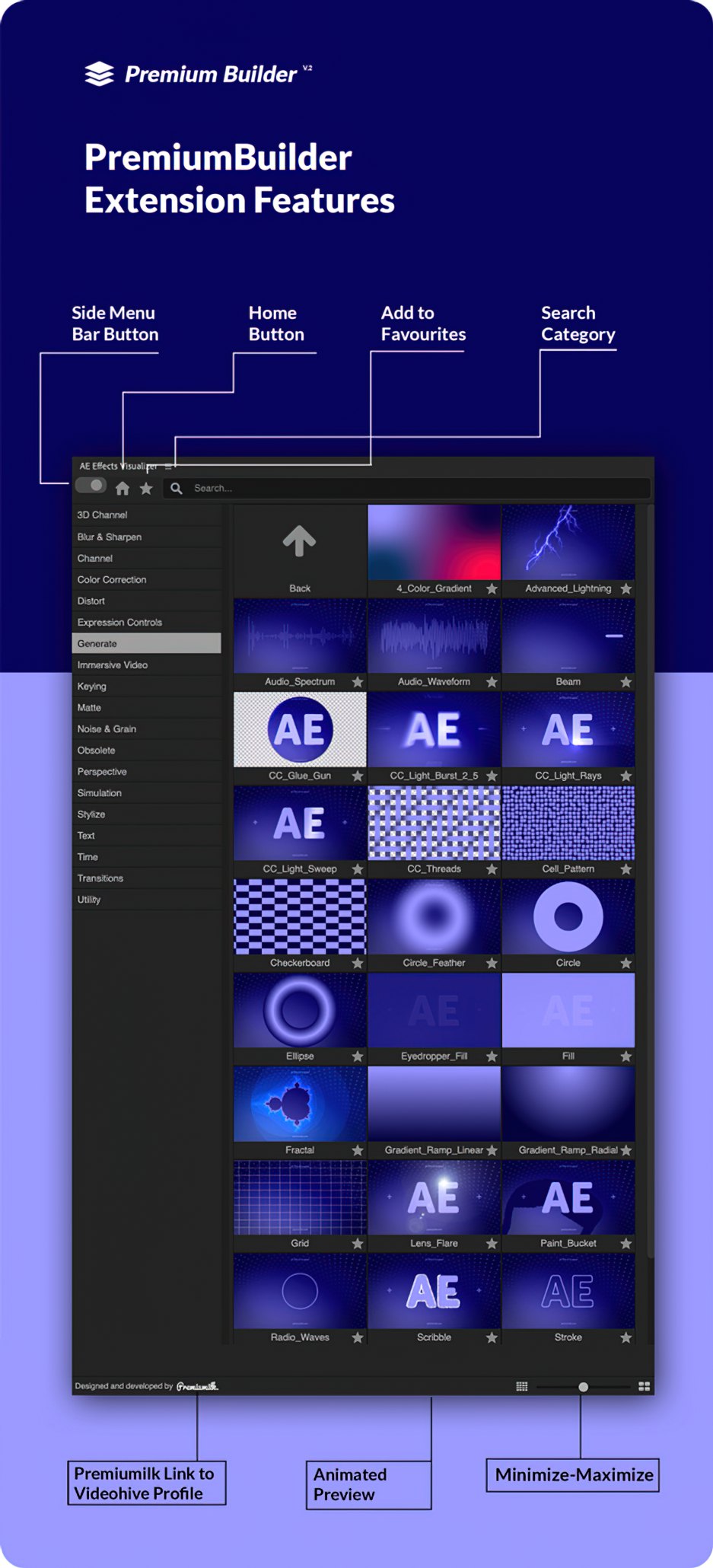This screenshot has width=713, height=1568.
Task: Open the Transitions category
Action: click(x=147, y=878)
